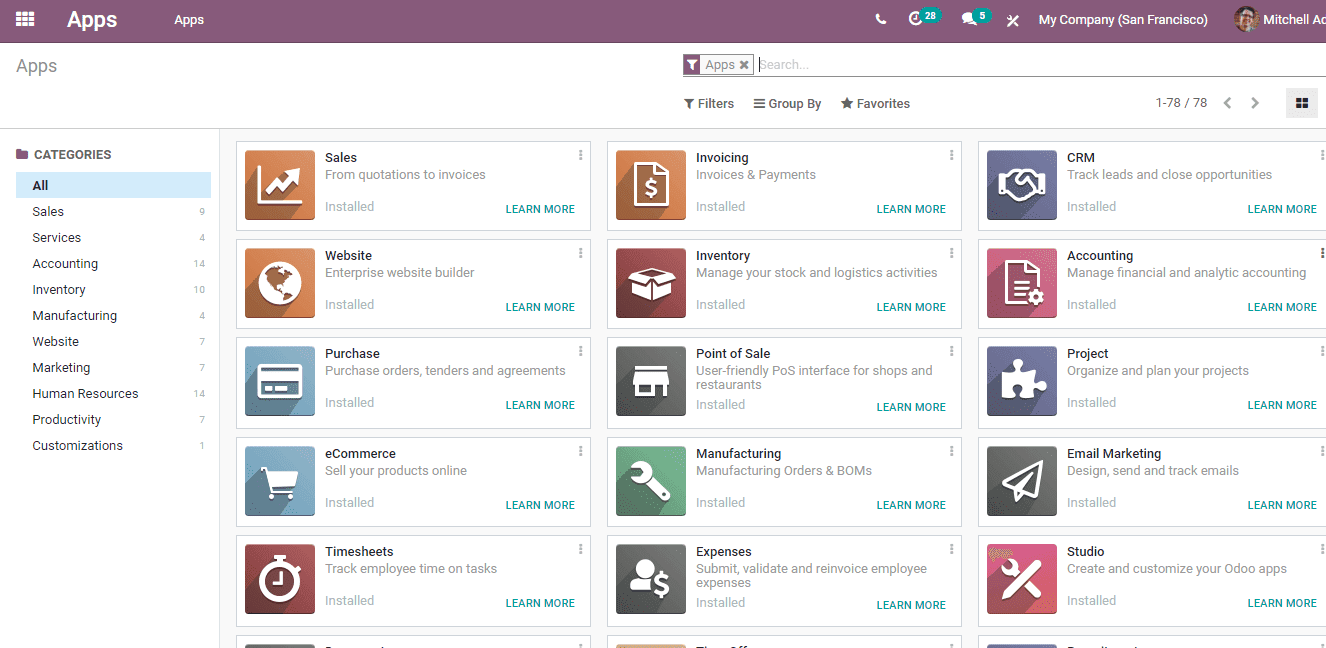This screenshot has height=648, width=1326.
Task: Click the Manufacturing wrench icon
Action: click(x=651, y=481)
